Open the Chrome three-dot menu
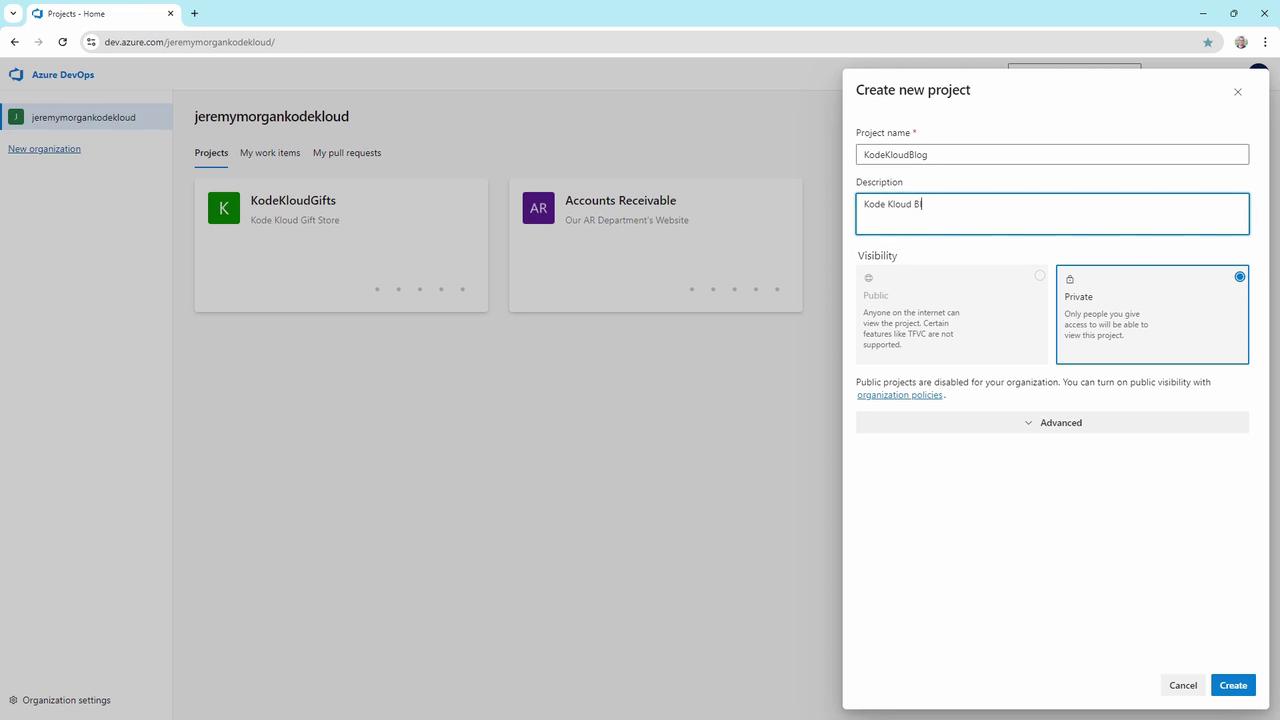The image size is (1280, 720). pos(1265,42)
